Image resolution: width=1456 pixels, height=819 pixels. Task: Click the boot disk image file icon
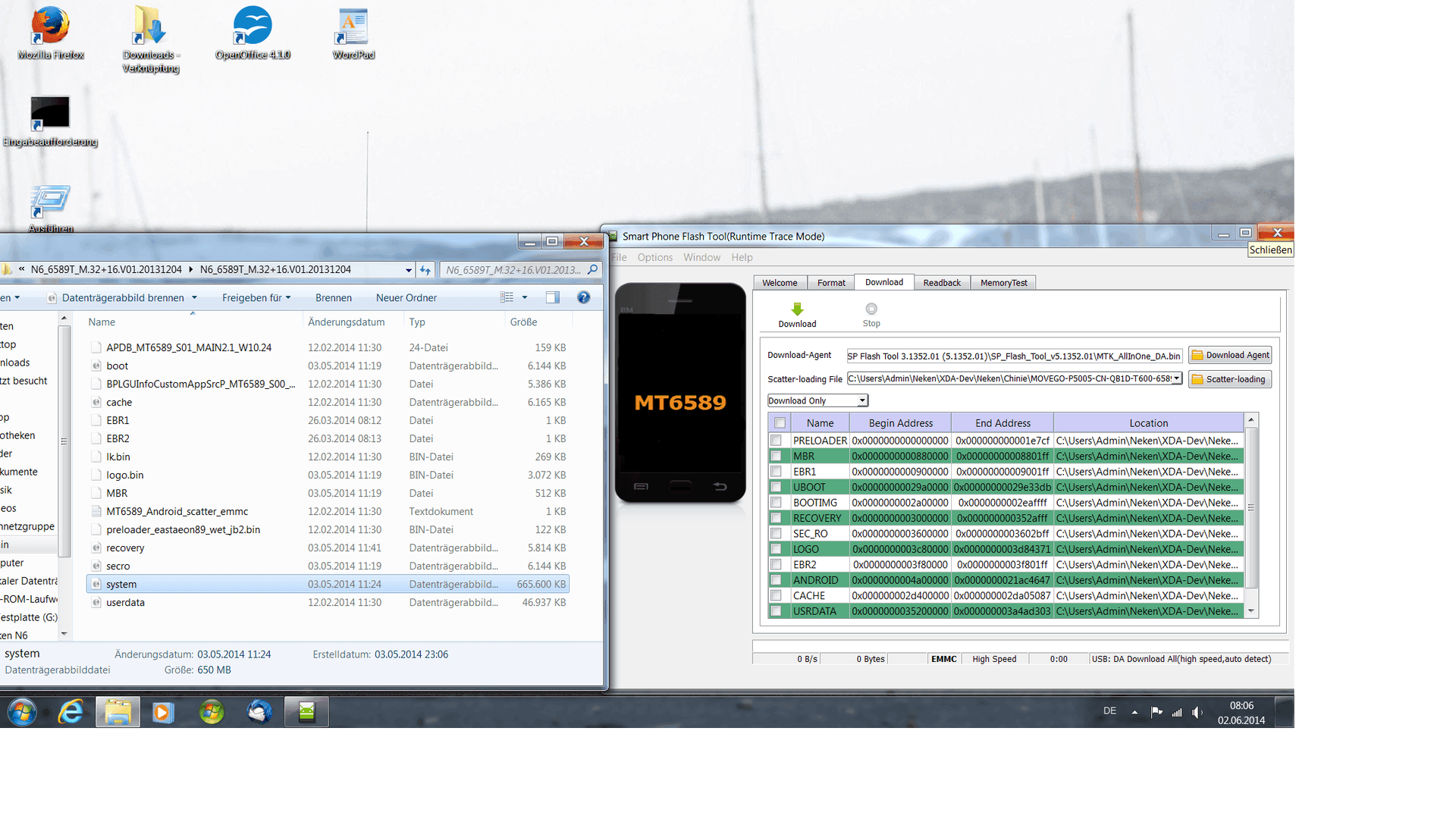point(96,366)
